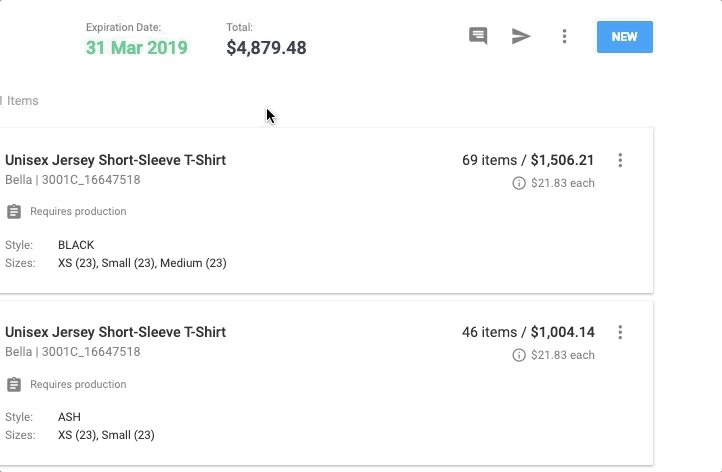This screenshot has width=722, height=472.
Task: Click info icon beside first $21.83 each
Action: point(518,183)
